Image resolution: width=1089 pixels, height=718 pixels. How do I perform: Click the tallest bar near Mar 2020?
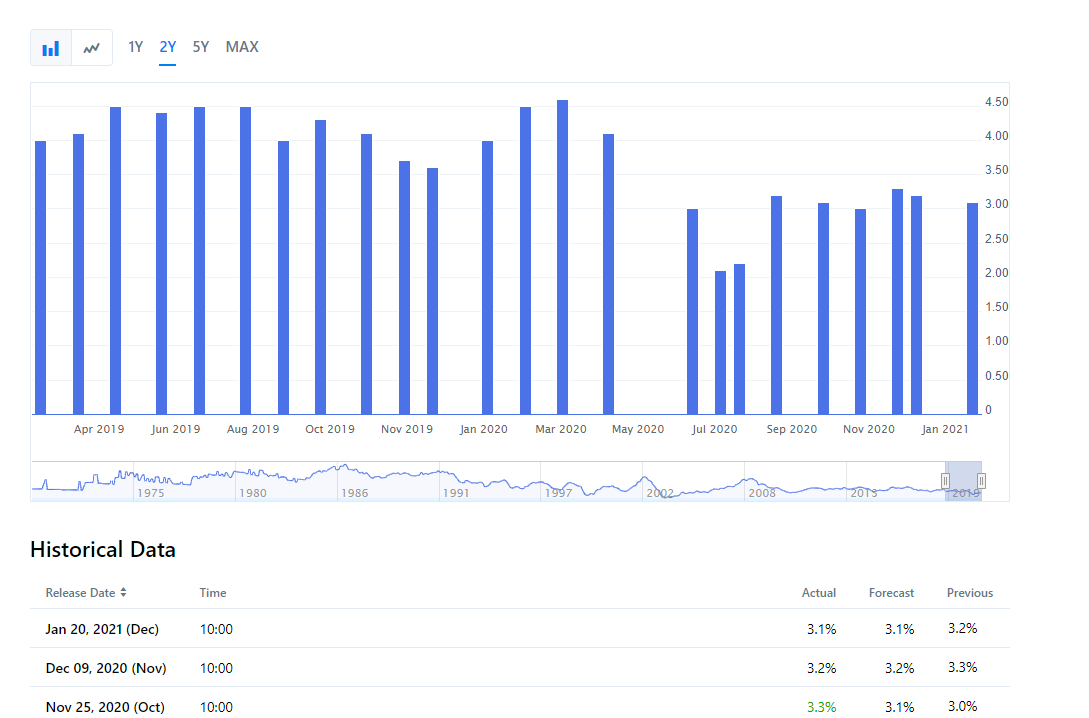click(562, 257)
